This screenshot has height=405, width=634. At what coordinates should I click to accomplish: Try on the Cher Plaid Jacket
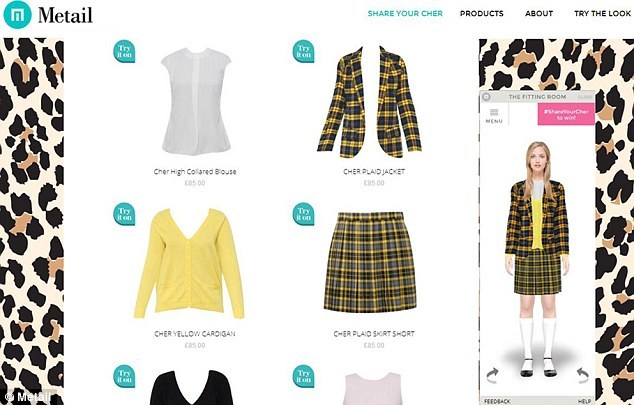[303, 51]
